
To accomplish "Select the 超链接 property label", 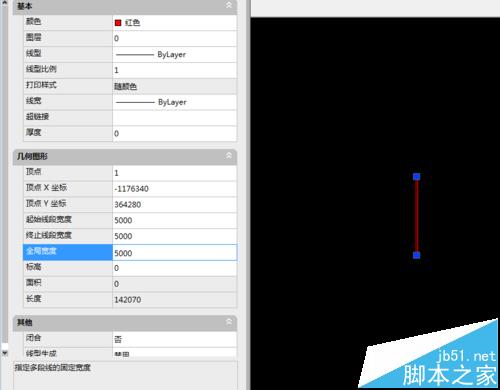I will coord(37,116).
